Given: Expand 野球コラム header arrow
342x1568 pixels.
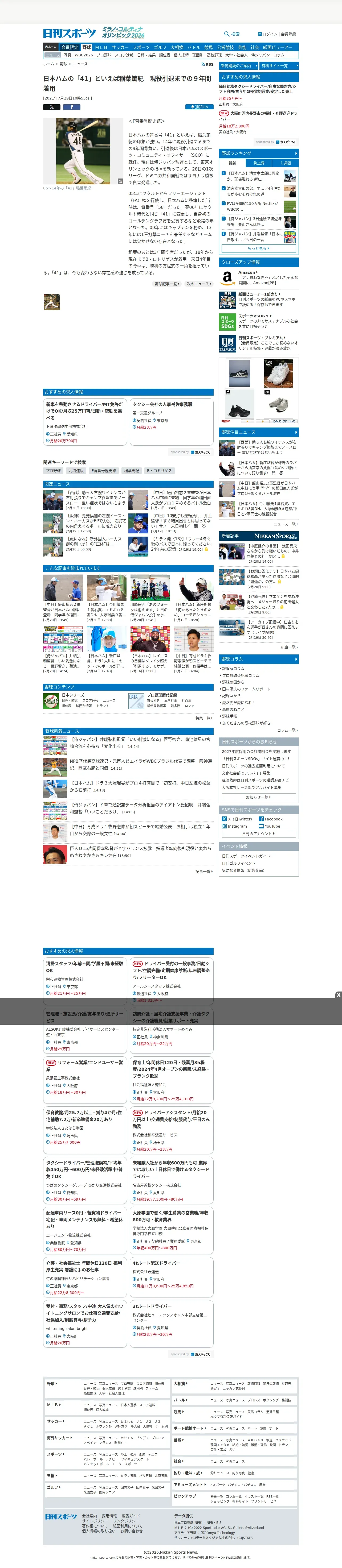Looking at the screenshot, I should pos(296,659).
